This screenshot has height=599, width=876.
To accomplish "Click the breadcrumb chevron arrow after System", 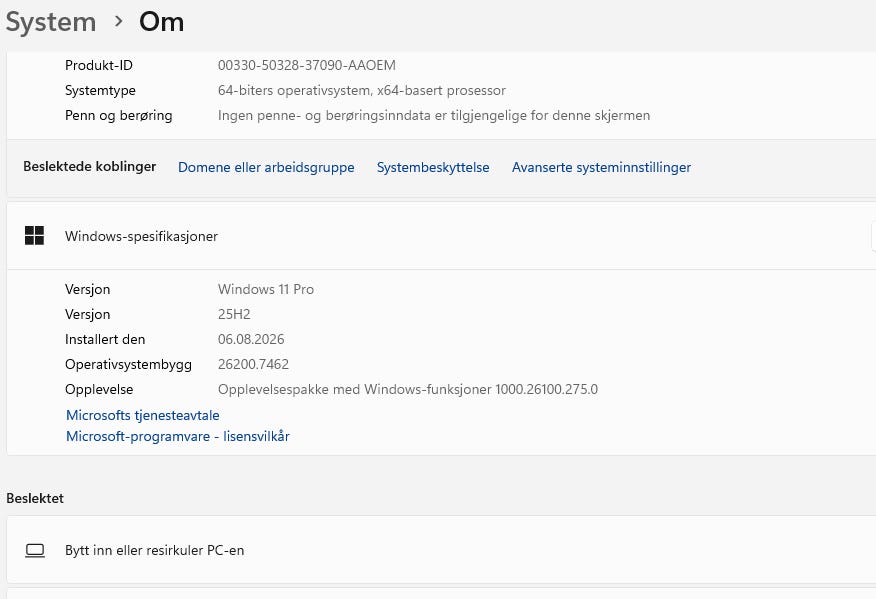I will tap(118, 22).
